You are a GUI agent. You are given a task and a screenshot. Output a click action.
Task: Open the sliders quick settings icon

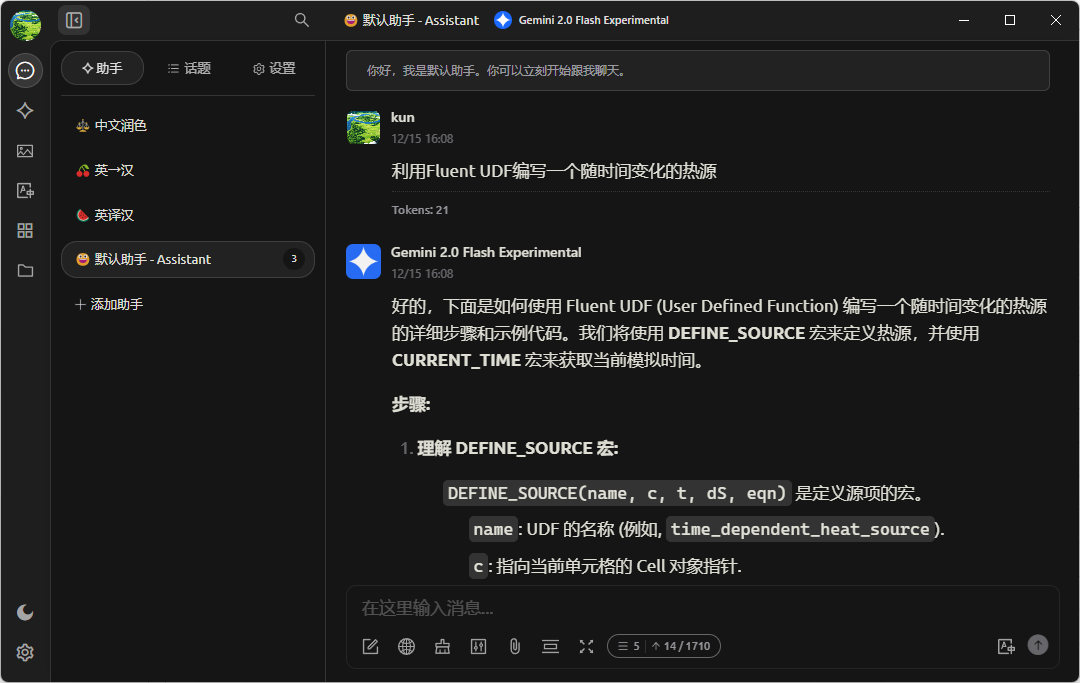[479, 646]
